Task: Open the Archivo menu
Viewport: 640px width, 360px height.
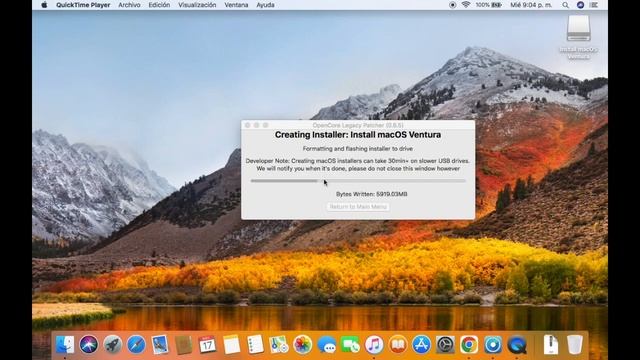Action: pos(129,5)
